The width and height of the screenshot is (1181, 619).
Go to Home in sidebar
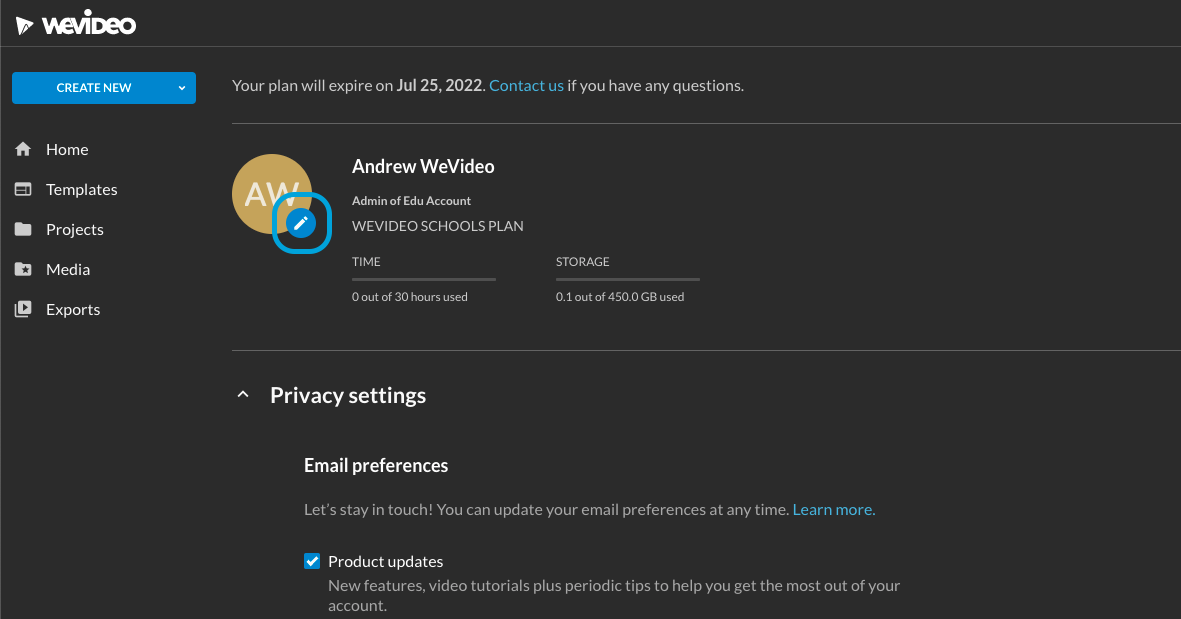pyautogui.click(x=67, y=149)
